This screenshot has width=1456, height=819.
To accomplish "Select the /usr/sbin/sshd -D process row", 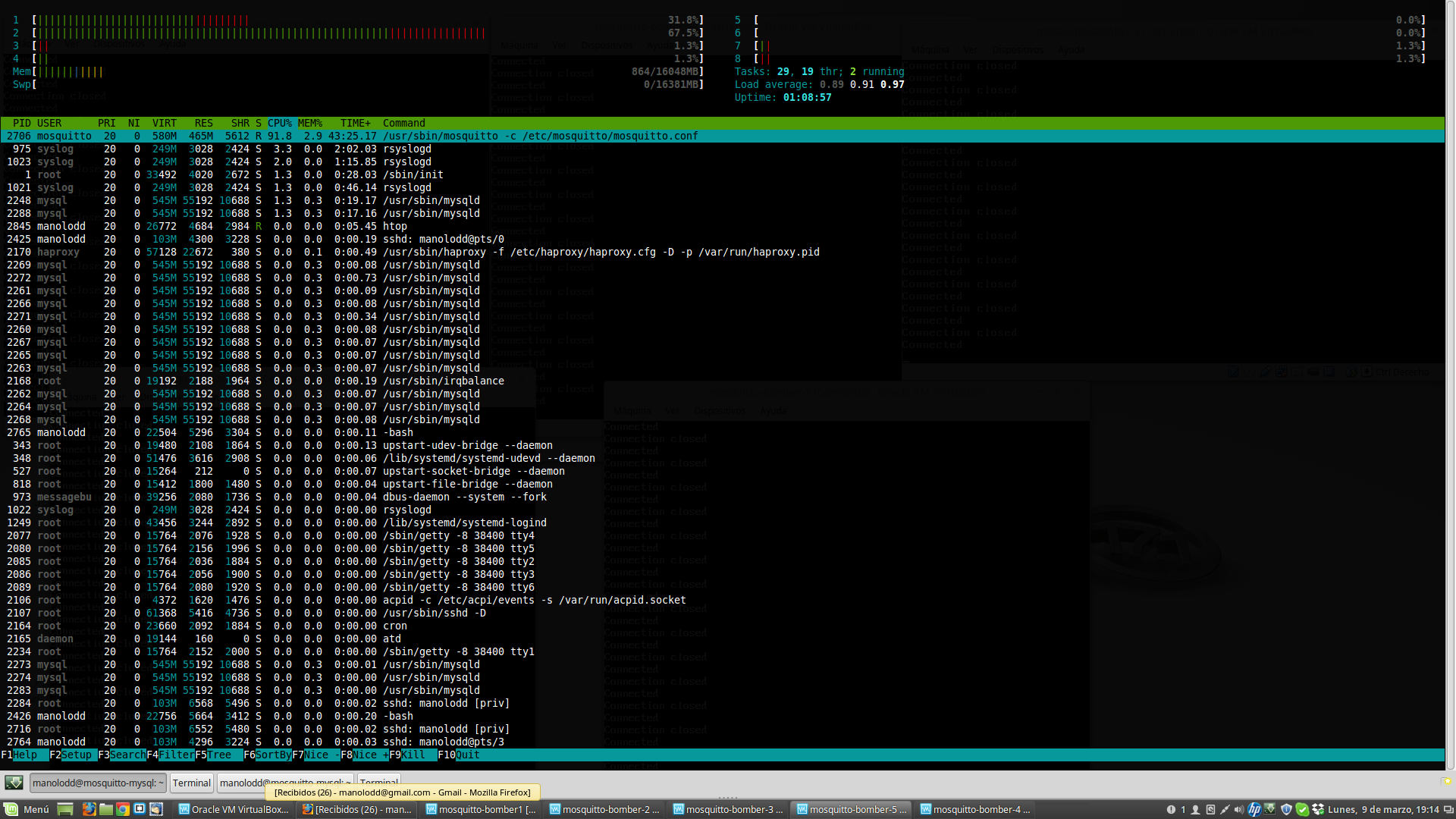I will [722, 613].
